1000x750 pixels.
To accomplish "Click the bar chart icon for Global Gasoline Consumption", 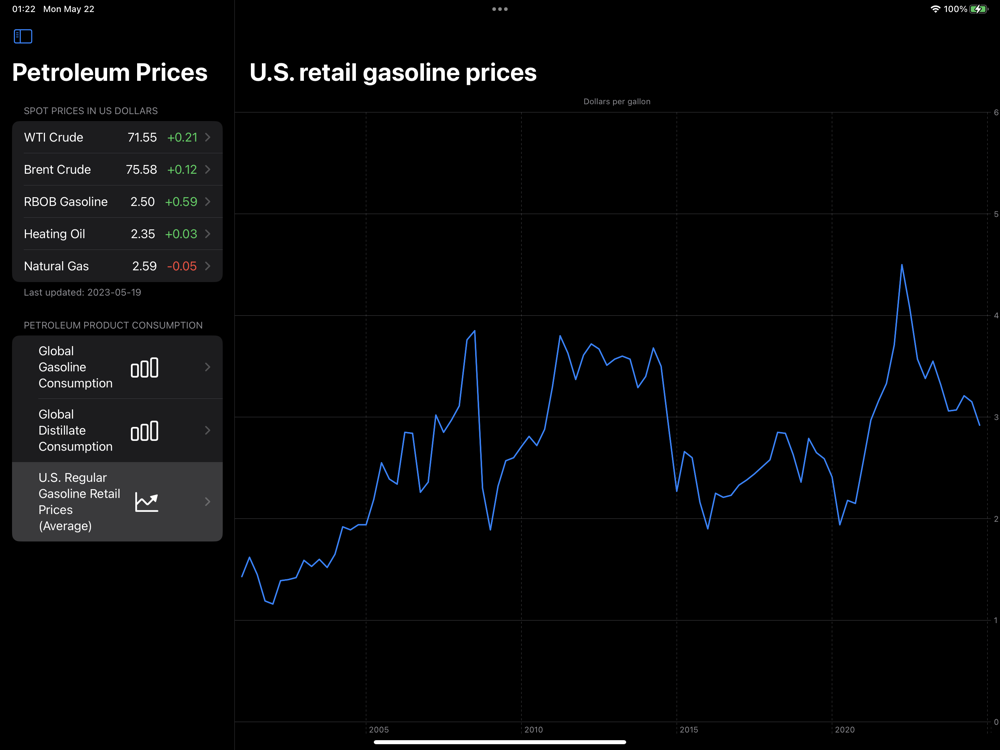I will tap(144, 367).
